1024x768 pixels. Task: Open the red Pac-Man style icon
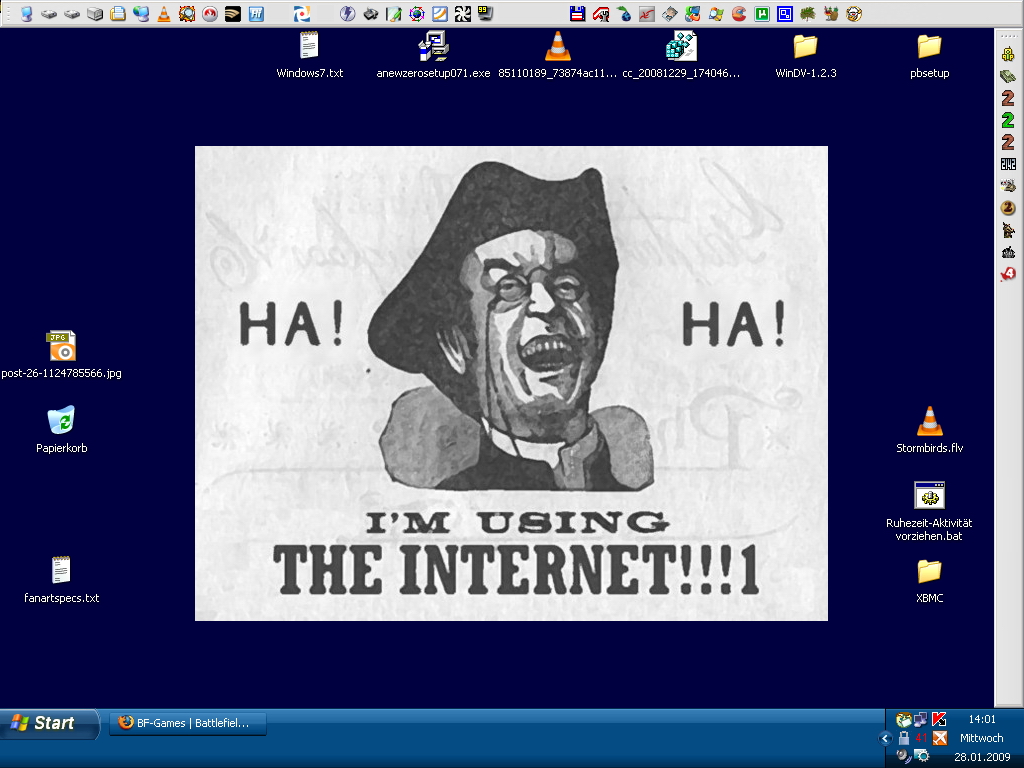tap(739, 14)
